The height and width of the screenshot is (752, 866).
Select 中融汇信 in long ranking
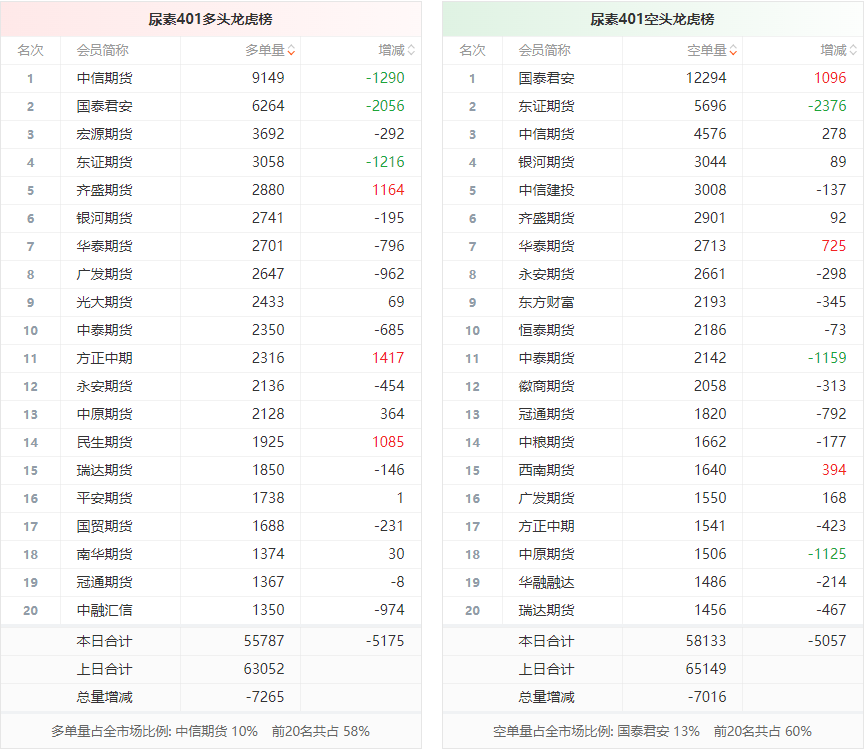click(x=104, y=610)
